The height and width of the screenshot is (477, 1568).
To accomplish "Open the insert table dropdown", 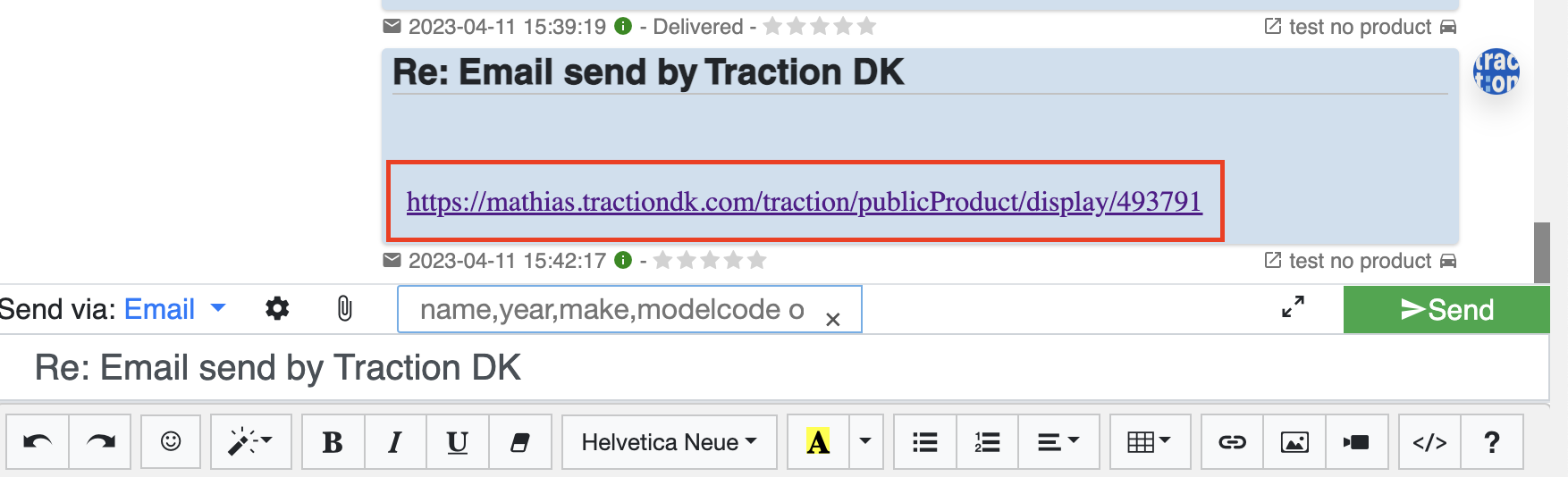I will click(1150, 442).
